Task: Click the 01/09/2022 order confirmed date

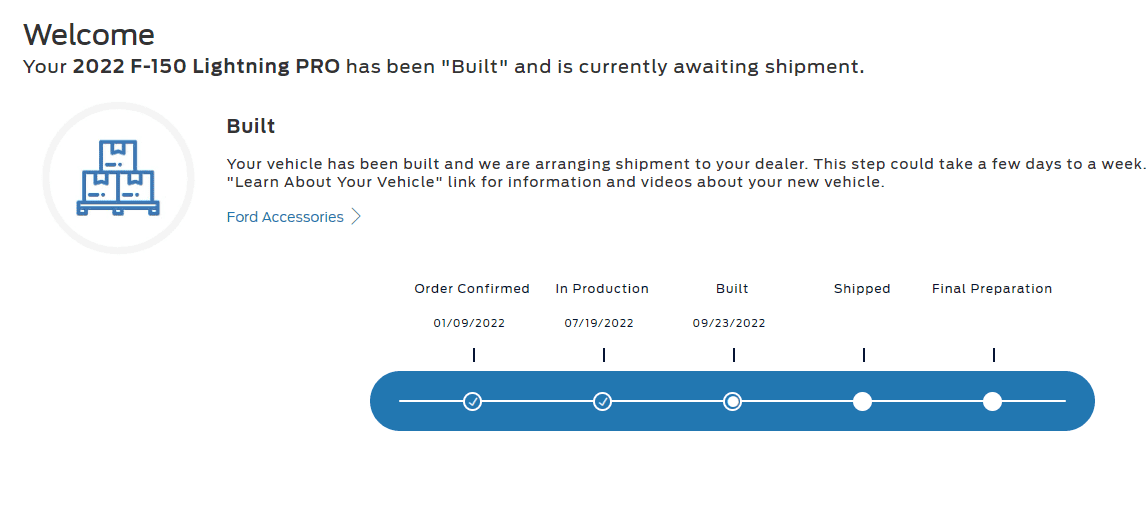Action: pos(469,323)
